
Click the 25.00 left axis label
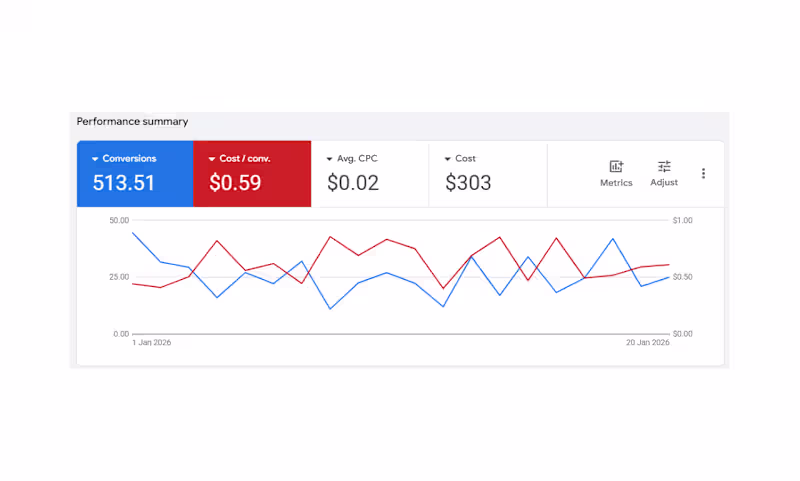tap(119, 277)
